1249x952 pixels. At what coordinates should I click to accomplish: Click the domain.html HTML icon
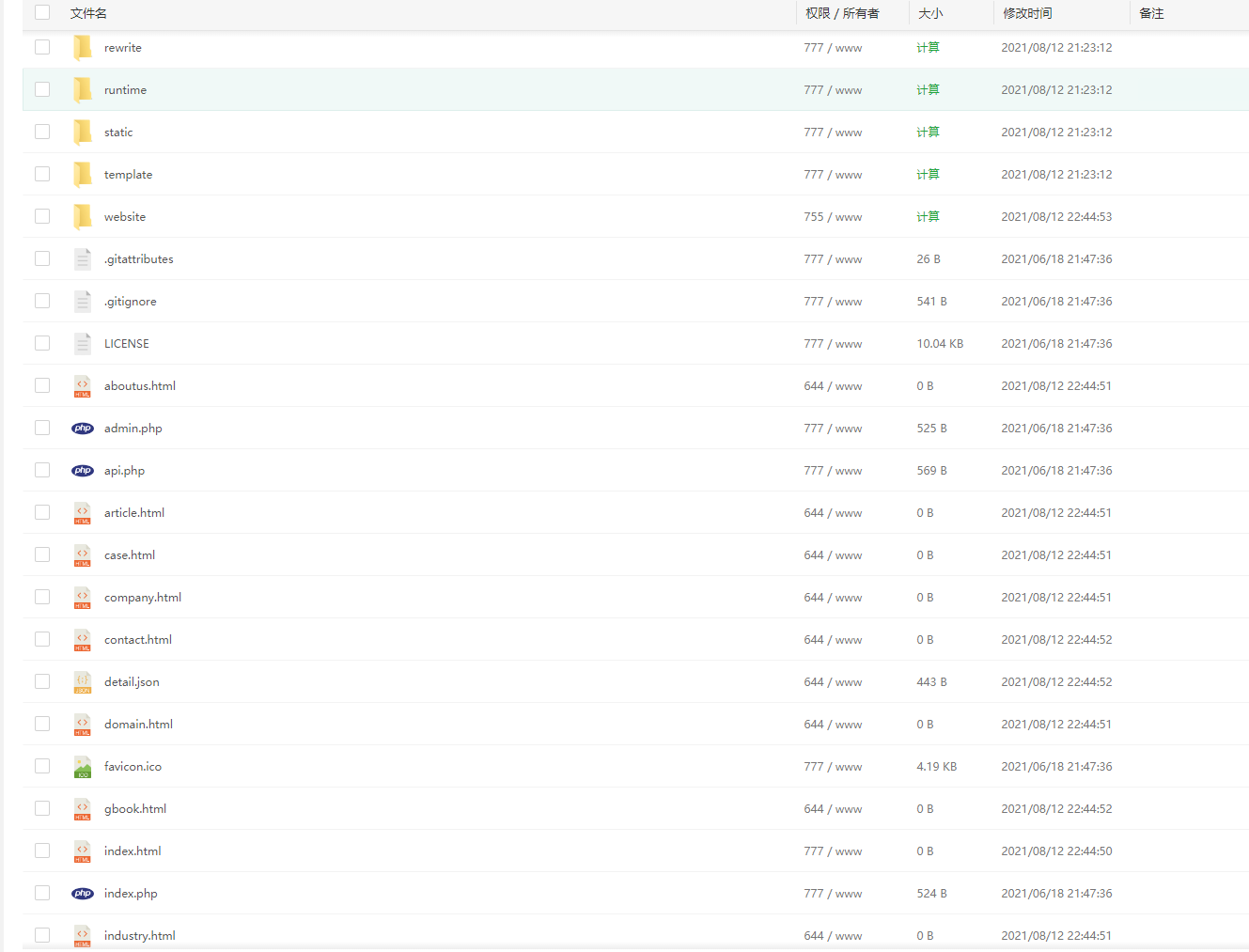(83, 724)
